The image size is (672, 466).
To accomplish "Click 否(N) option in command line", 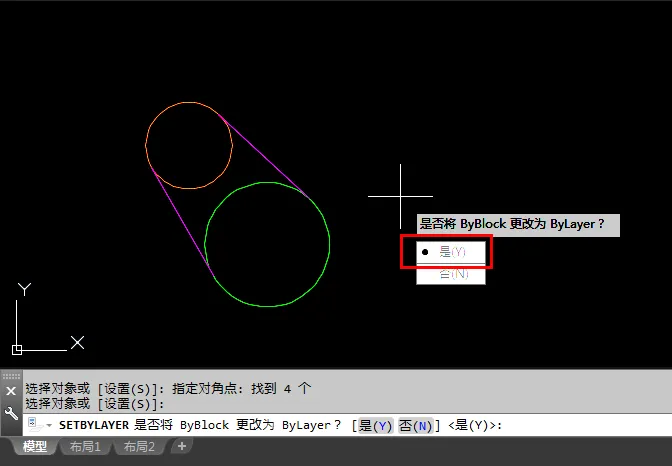I will 415,426.
